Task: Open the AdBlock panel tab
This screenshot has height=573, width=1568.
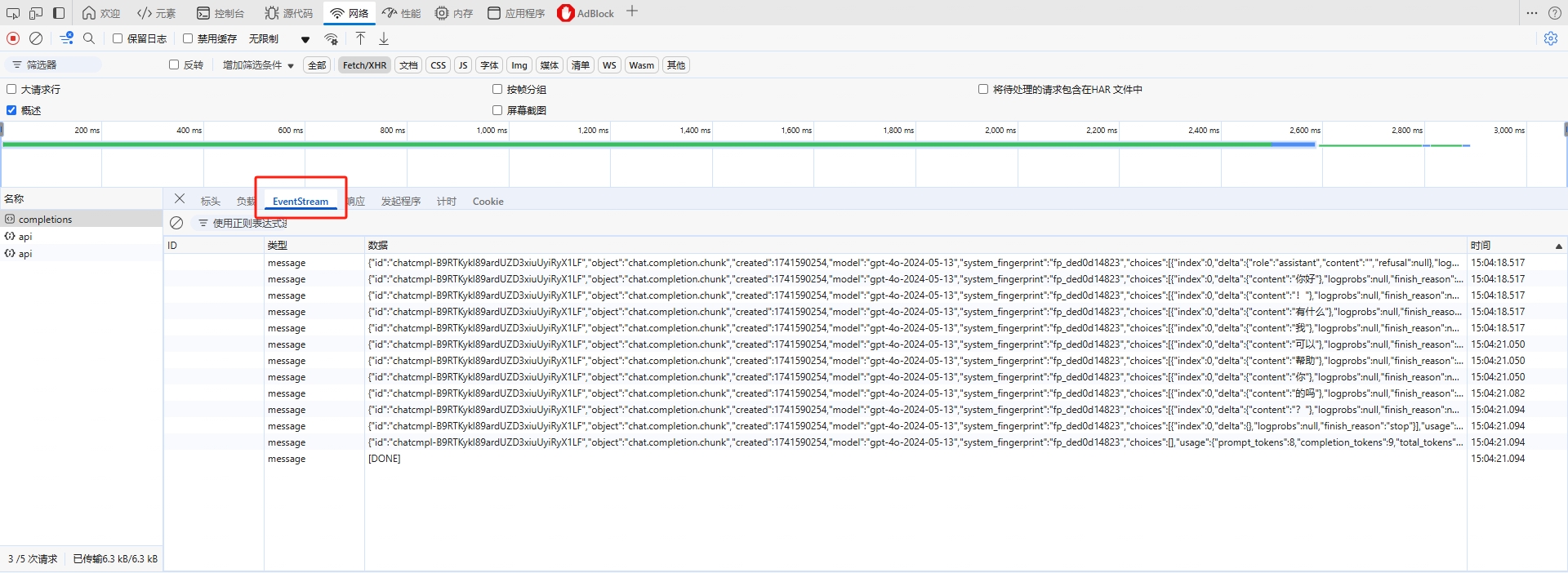Action: tap(586, 13)
